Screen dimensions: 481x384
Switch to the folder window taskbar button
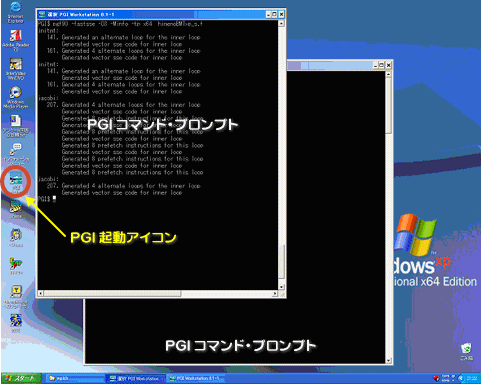pos(75,378)
